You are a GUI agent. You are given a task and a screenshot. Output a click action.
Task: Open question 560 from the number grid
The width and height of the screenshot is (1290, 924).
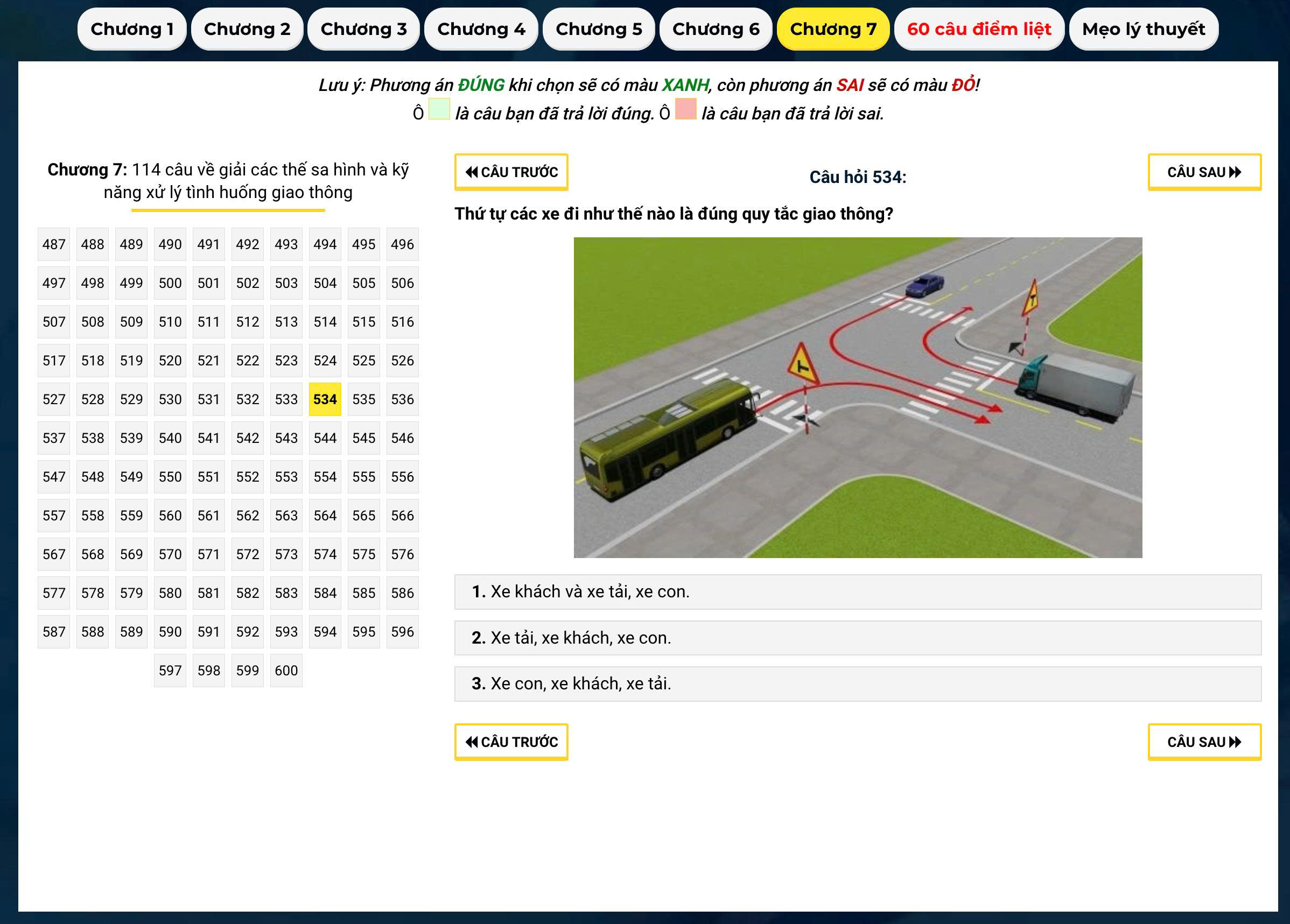point(170,515)
